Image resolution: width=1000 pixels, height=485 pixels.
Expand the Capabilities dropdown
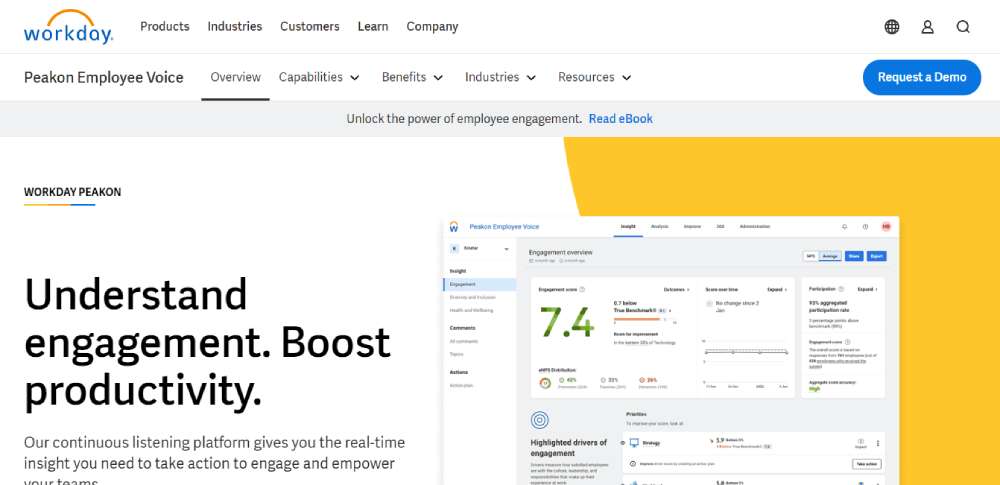click(319, 77)
